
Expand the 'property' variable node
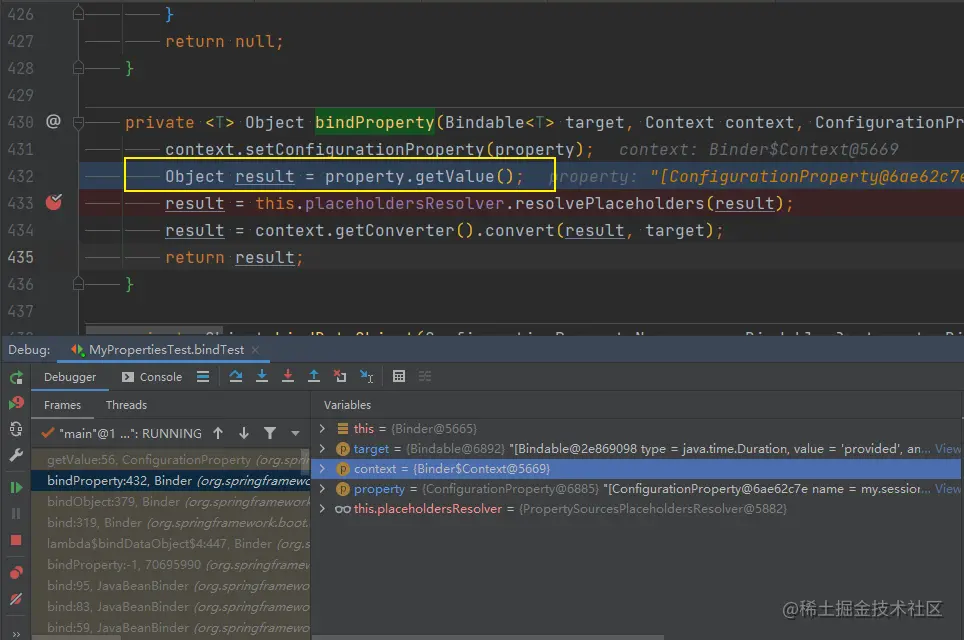(x=322, y=489)
